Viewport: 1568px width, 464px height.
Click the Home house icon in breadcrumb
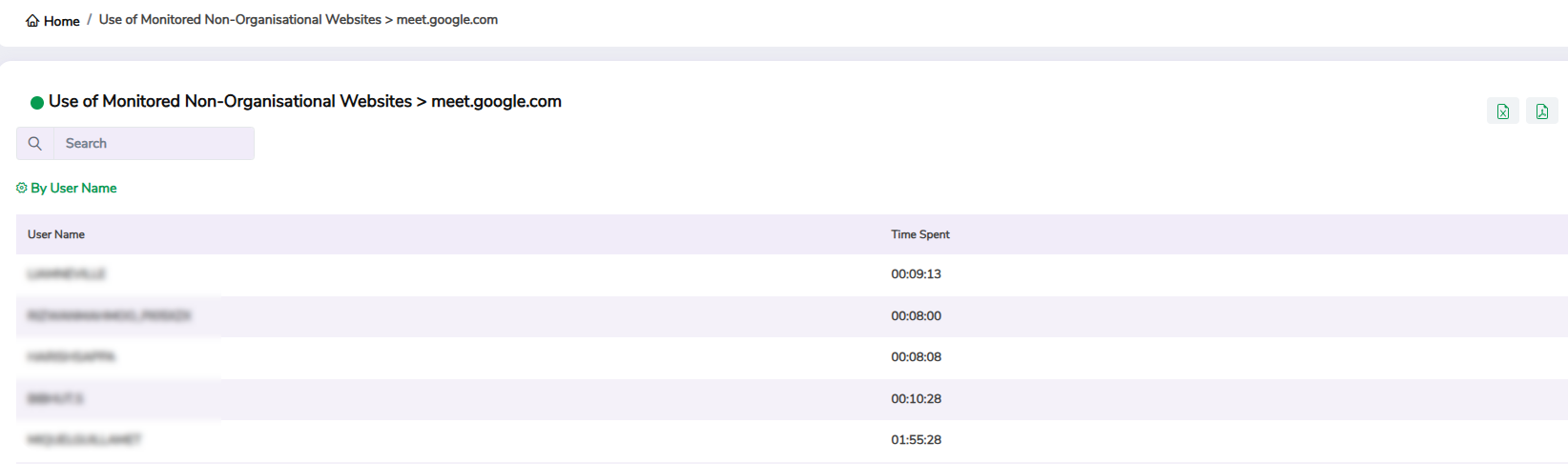click(x=32, y=21)
